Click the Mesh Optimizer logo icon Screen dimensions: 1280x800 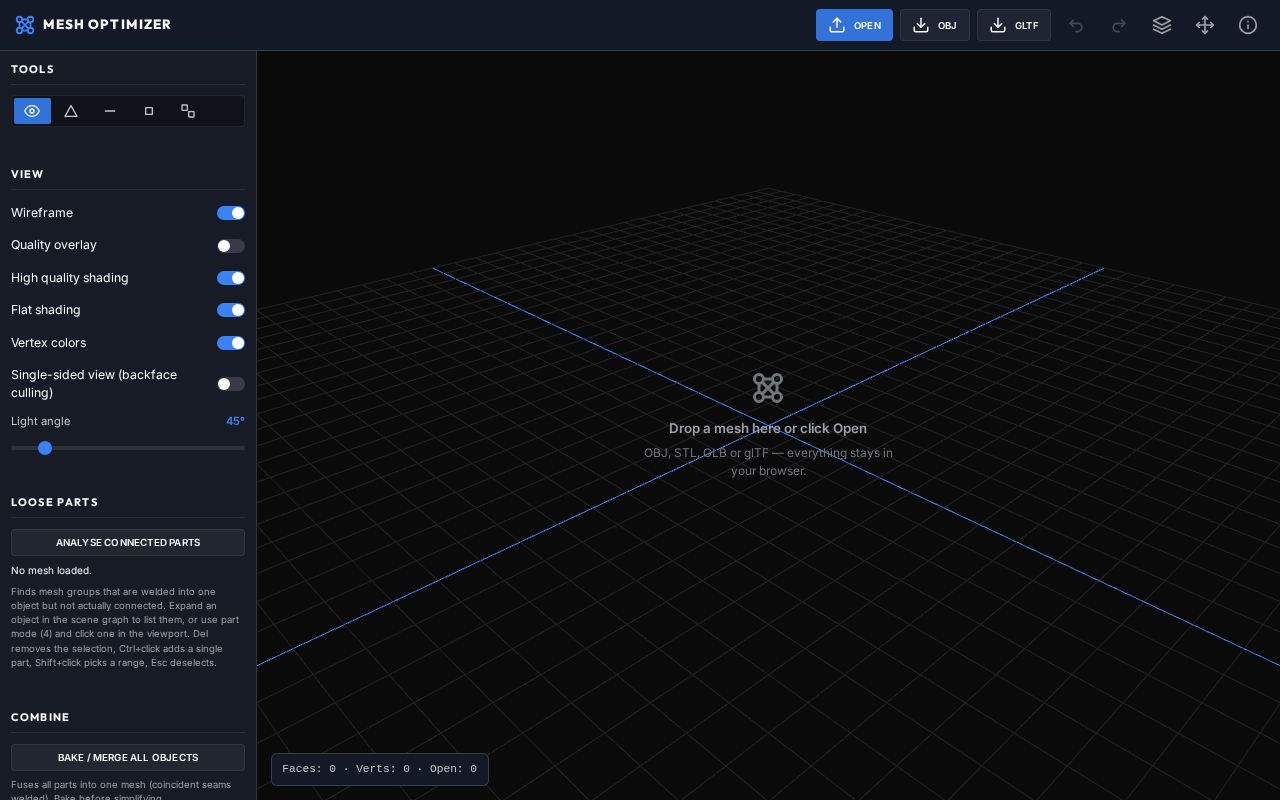pyautogui.click(x=25, y=25)
